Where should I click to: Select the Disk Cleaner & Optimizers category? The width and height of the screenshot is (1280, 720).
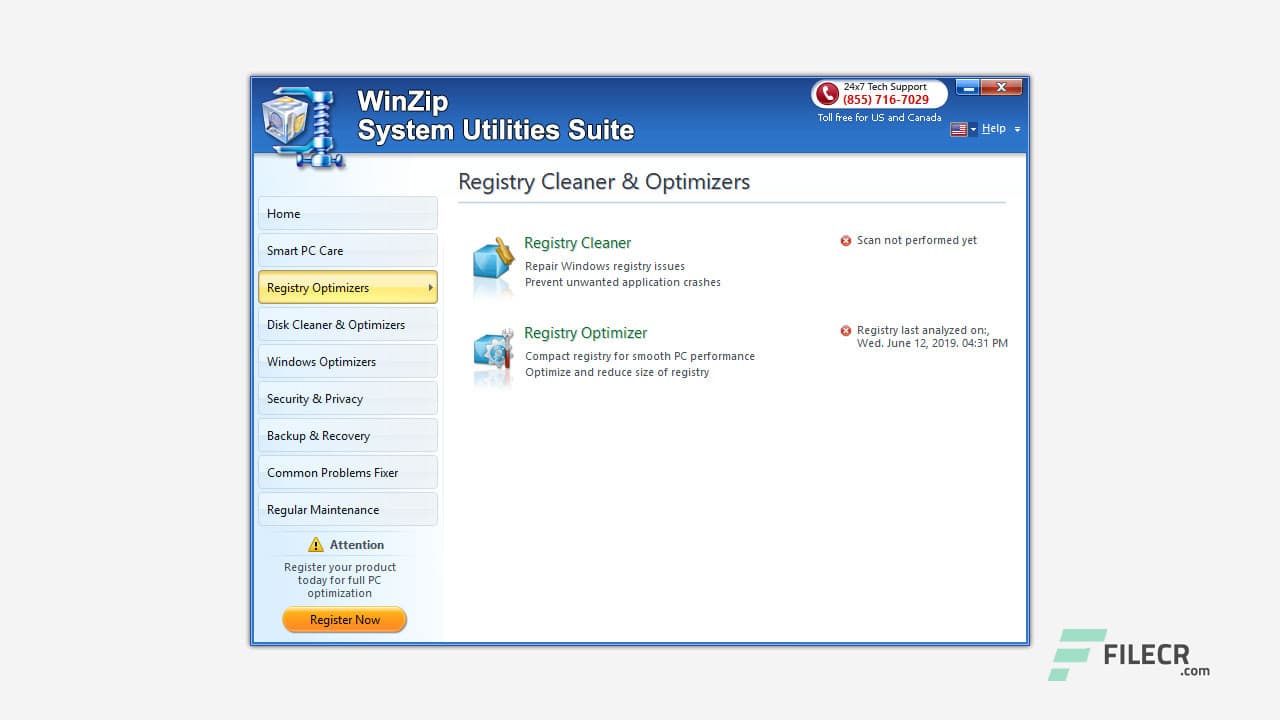pyautogui.click(x=347, y=324)
